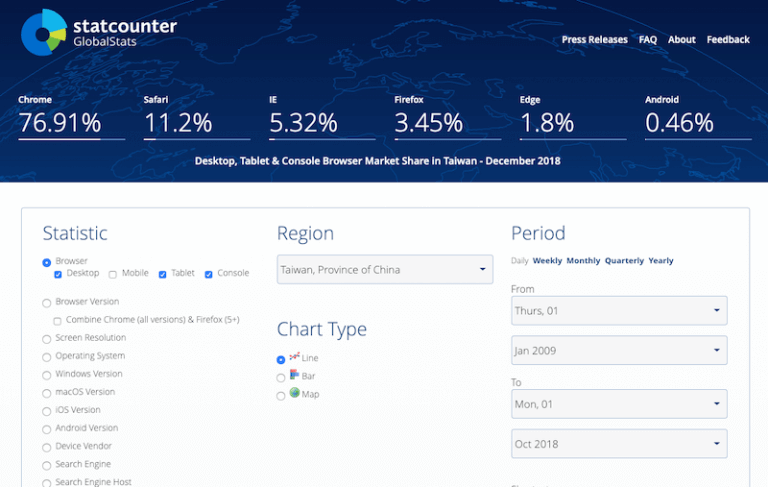
Task: Click the Browser Market Share in Taiwan subtitle
Action: click(x=378, y=161)
